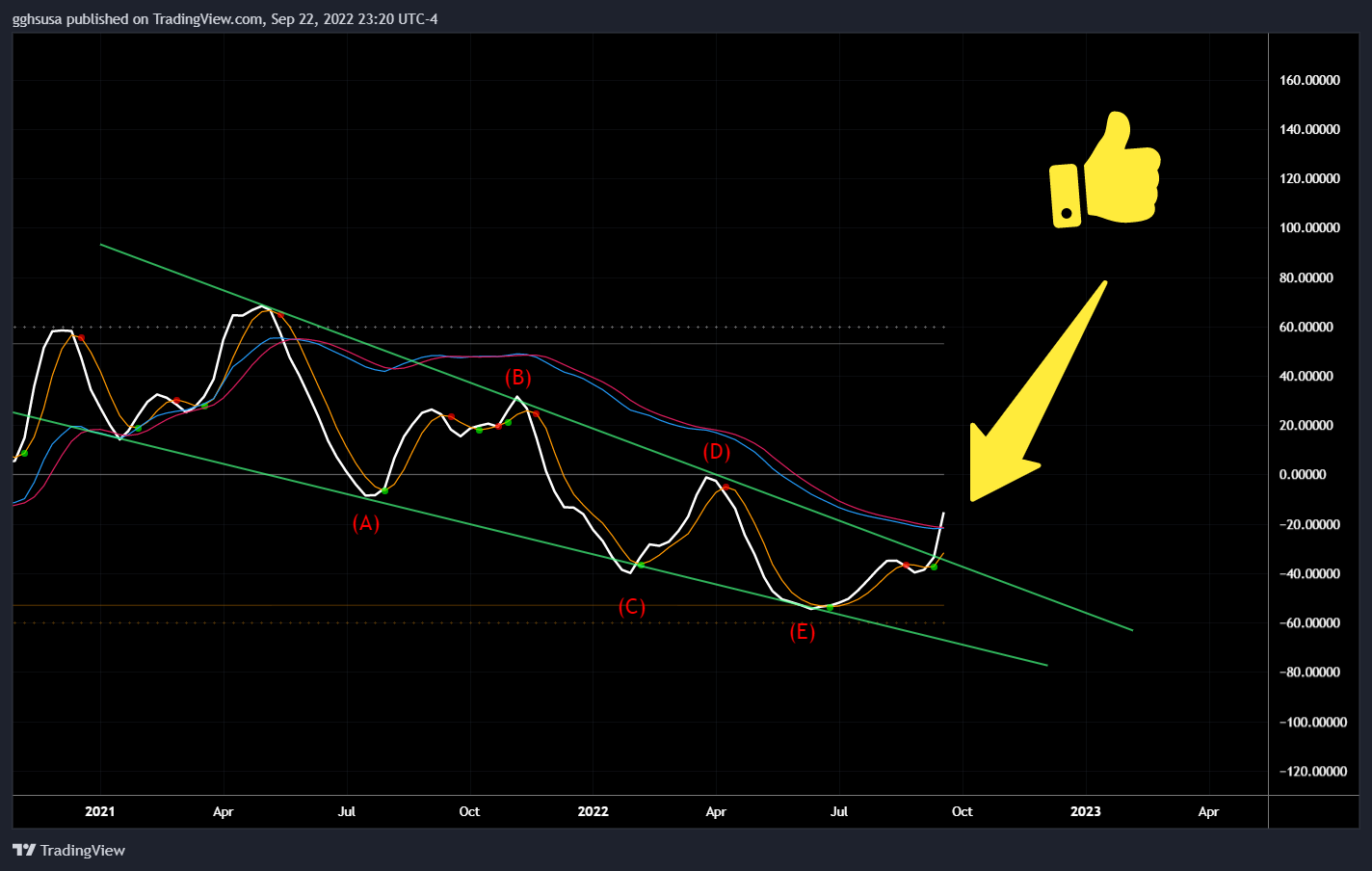Image resolution: width=1372 pixels, height=871 pixels.
Task: Click the 2021 label on time axis
Action: [100, 811]
